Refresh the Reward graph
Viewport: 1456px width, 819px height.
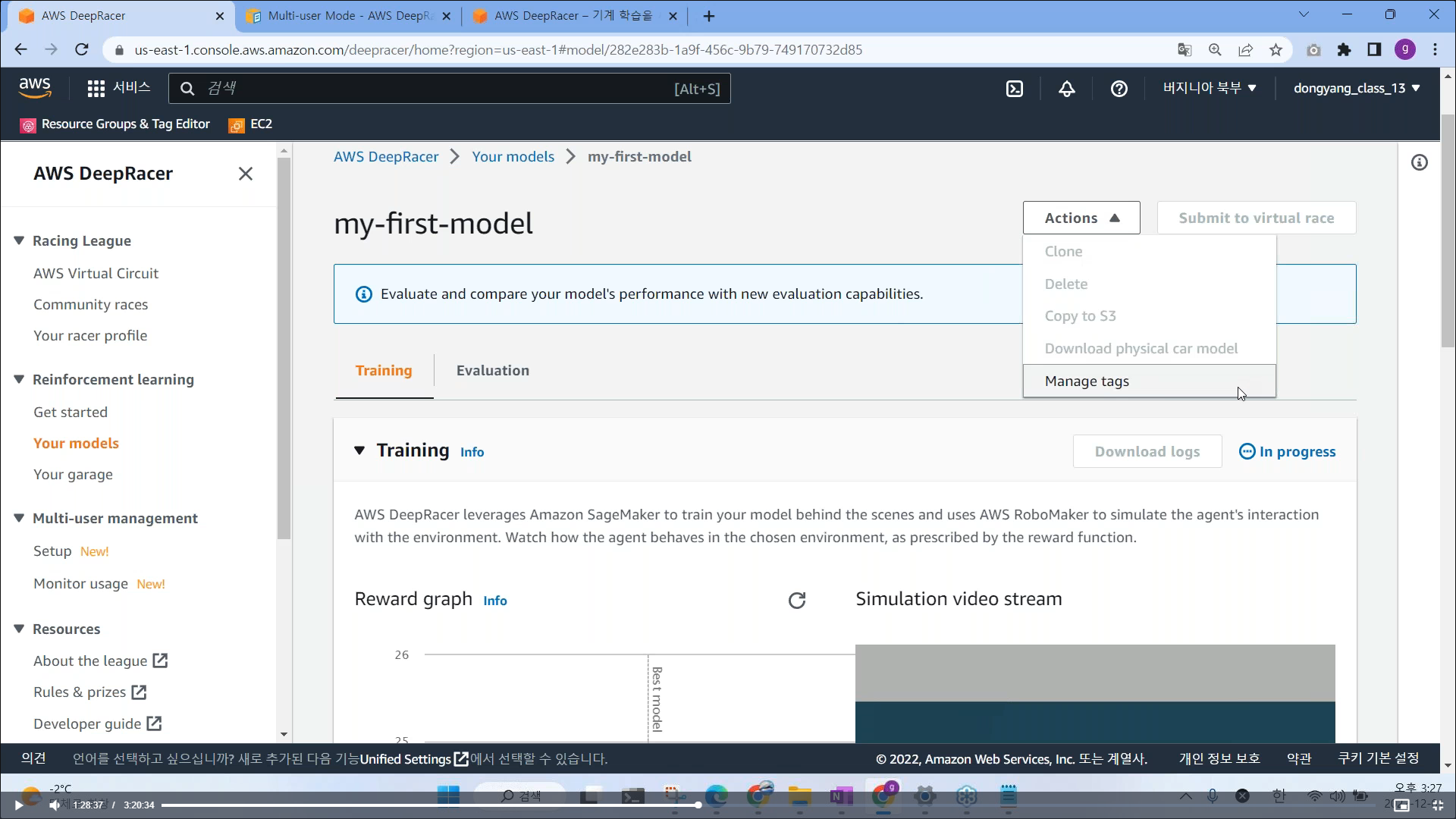796,601
